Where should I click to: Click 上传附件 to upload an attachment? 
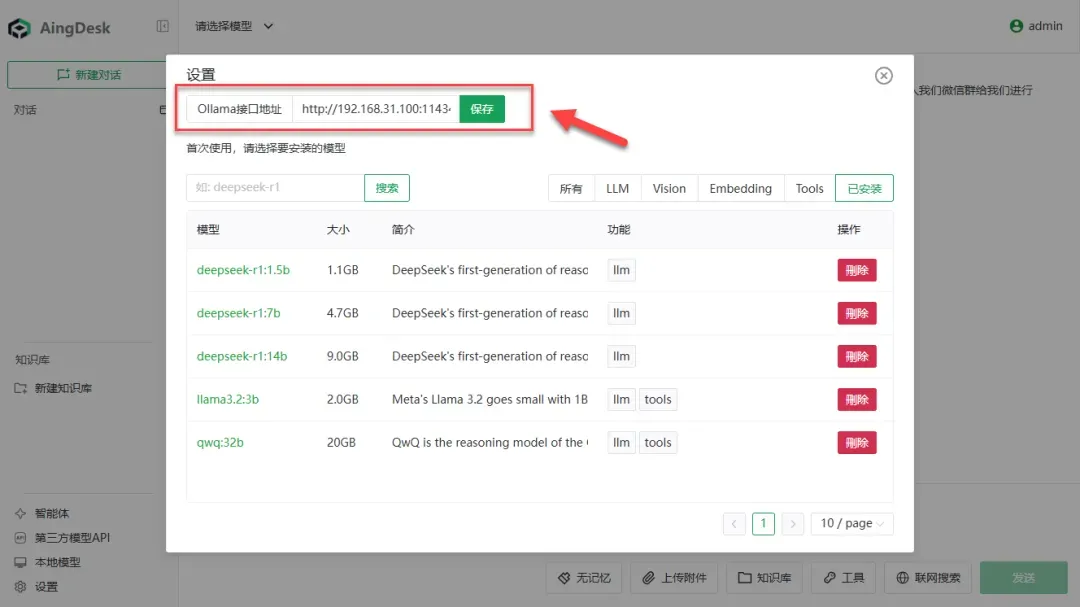click(674, 578)
